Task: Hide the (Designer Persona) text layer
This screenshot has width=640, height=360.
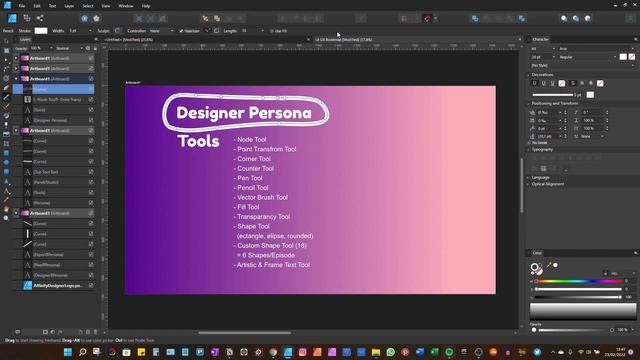Action: 91,120
